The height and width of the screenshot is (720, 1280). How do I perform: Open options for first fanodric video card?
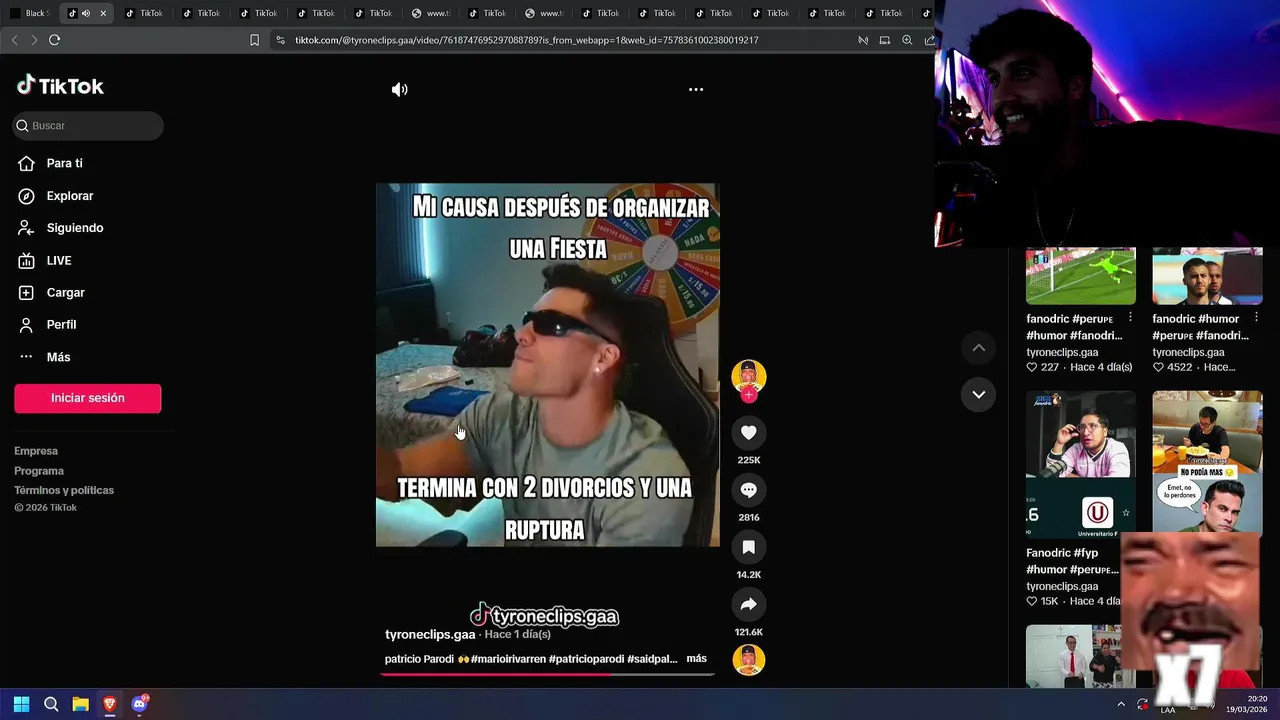(1130, 318)
